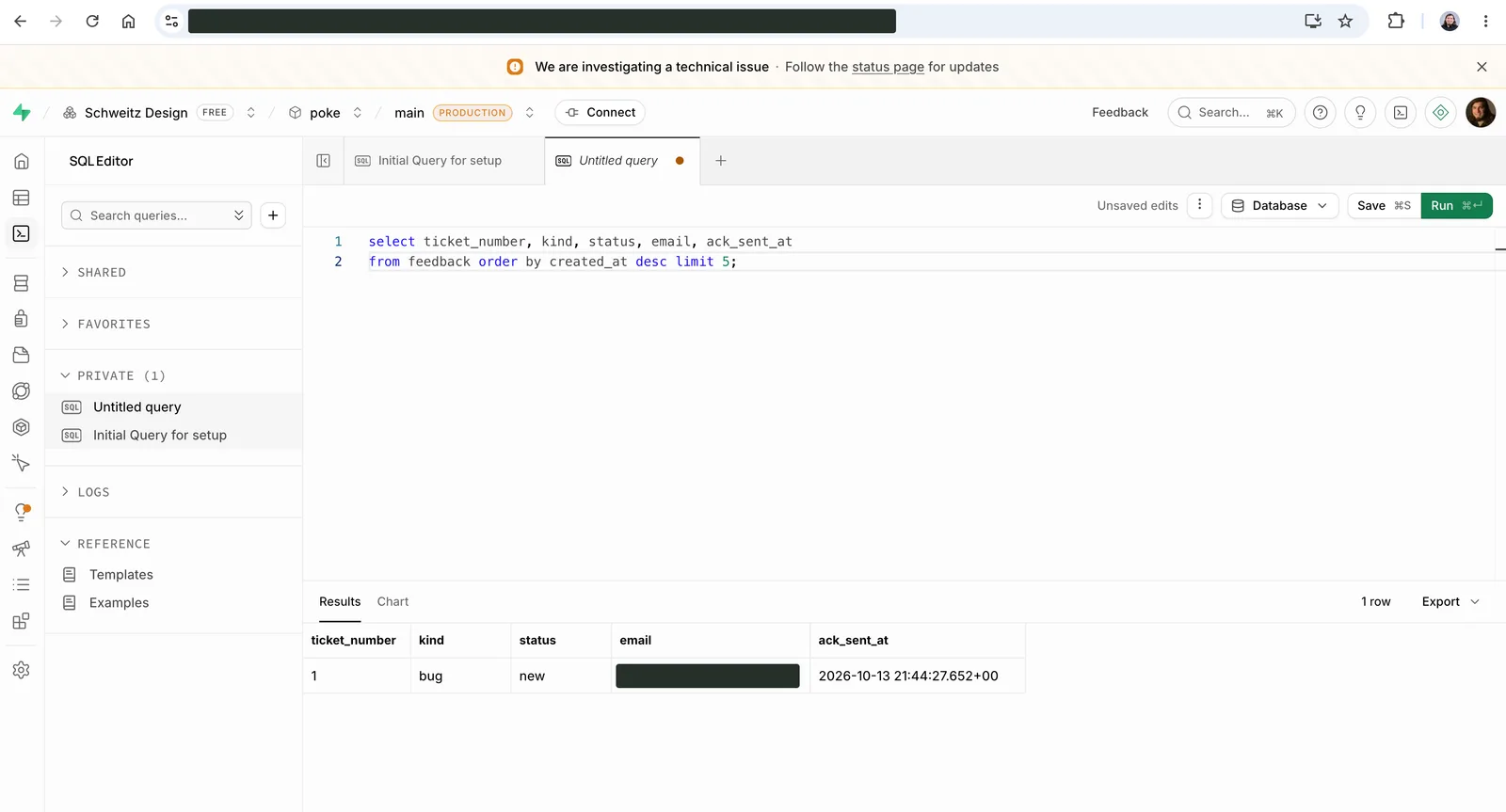Open the Table Editor sidebar icon
This screenshot has height=812, width=1506.
point(22,198)
